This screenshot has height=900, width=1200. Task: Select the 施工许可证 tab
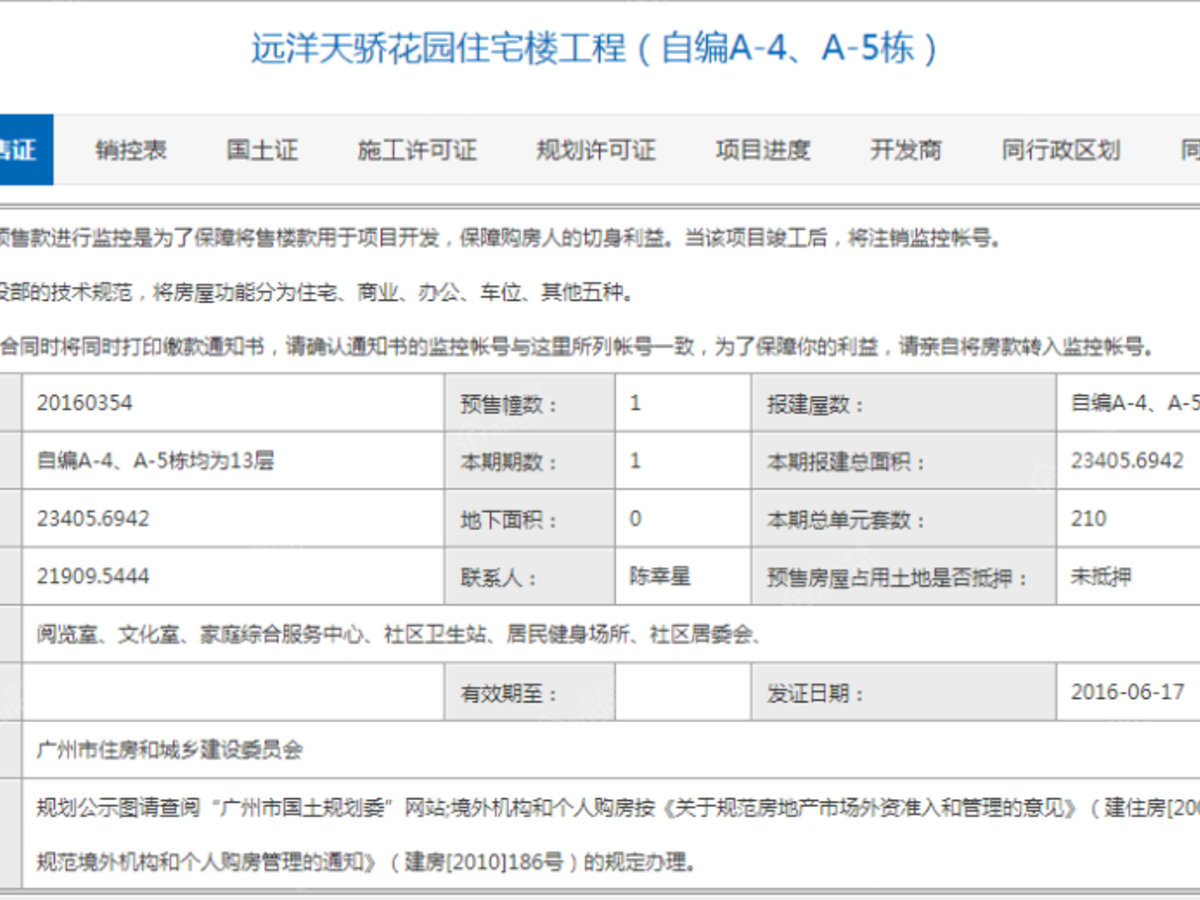417,150
